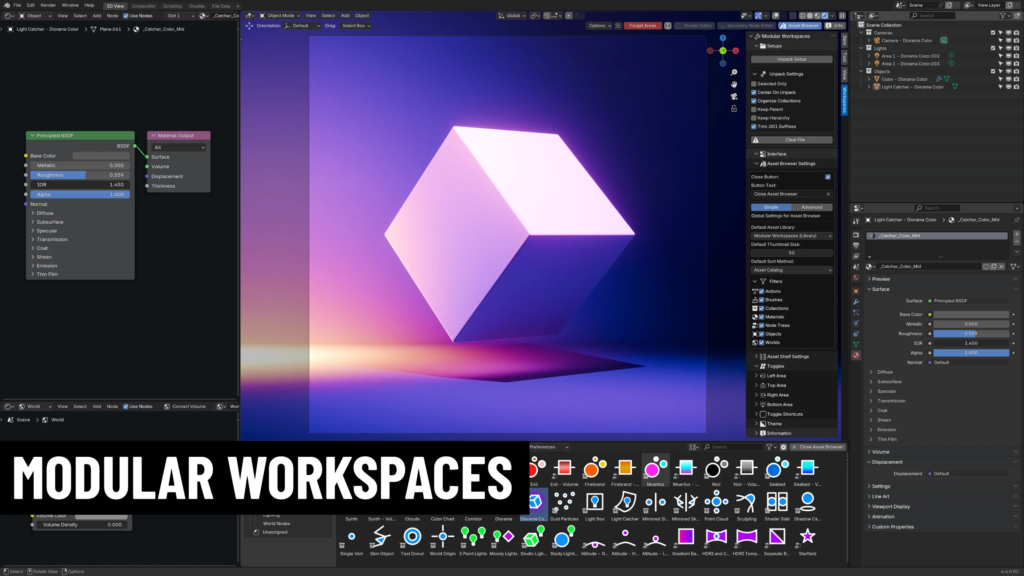Disable the Center On Unpack checkbox
The height and width of the screenshot is (576, 1024).
pyautogui.click(x=754, y=92)
